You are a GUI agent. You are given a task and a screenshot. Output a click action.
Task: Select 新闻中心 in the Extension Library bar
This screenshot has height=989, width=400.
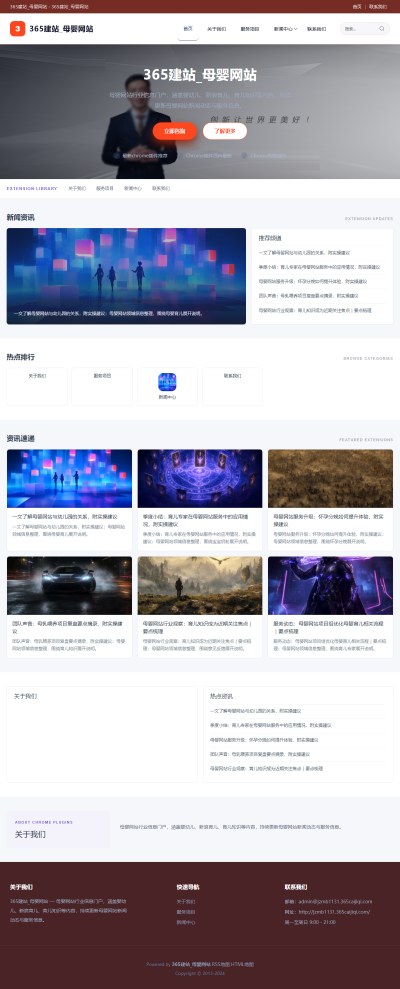(132, 189)
